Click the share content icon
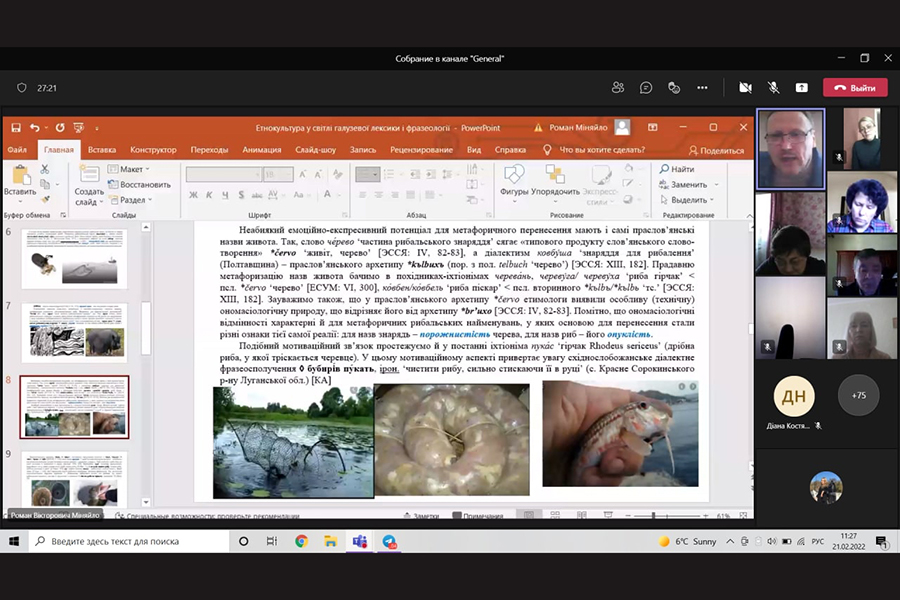Image resolution: width=900 pixels, height=600 pixels. pos(801,88)
